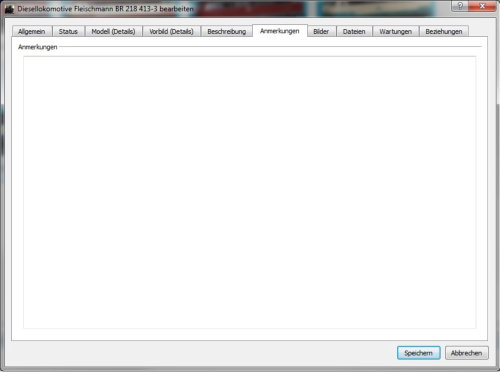Select the Modell (Details) tab
The image size is (500, 372).
click(x=113, y=31)
